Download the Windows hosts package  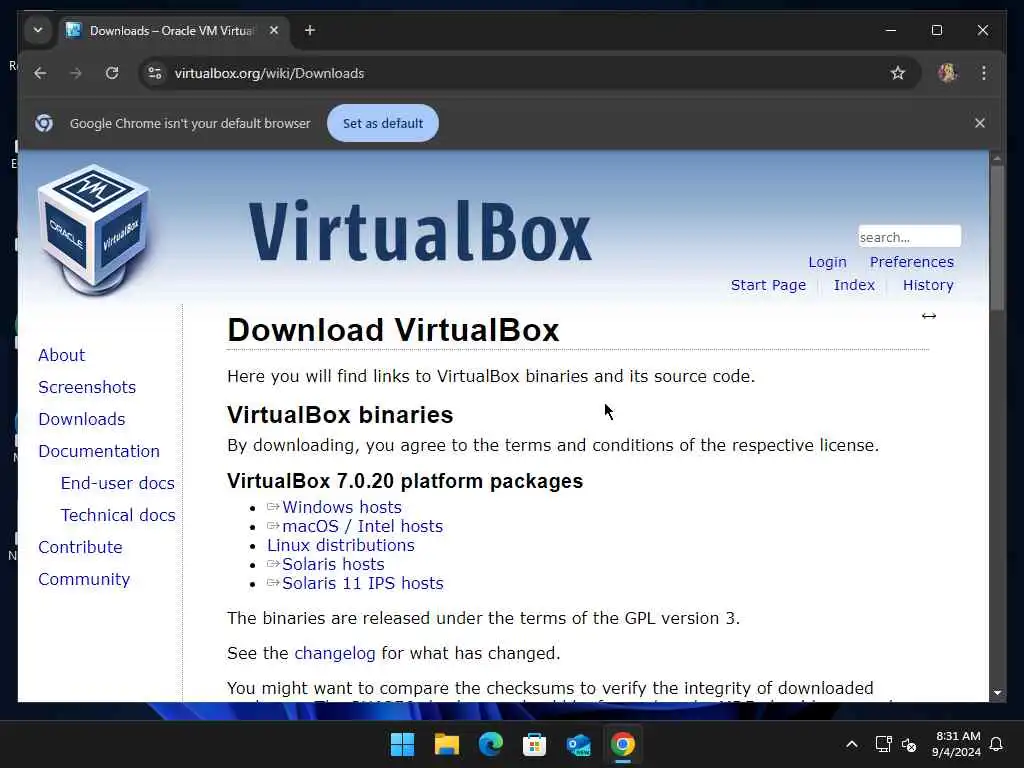342,507
